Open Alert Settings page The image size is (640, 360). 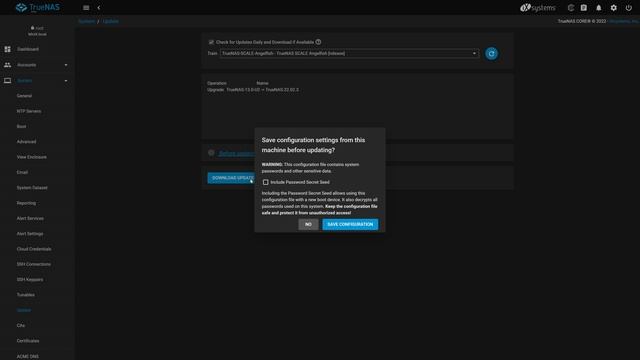click(30, 233)
